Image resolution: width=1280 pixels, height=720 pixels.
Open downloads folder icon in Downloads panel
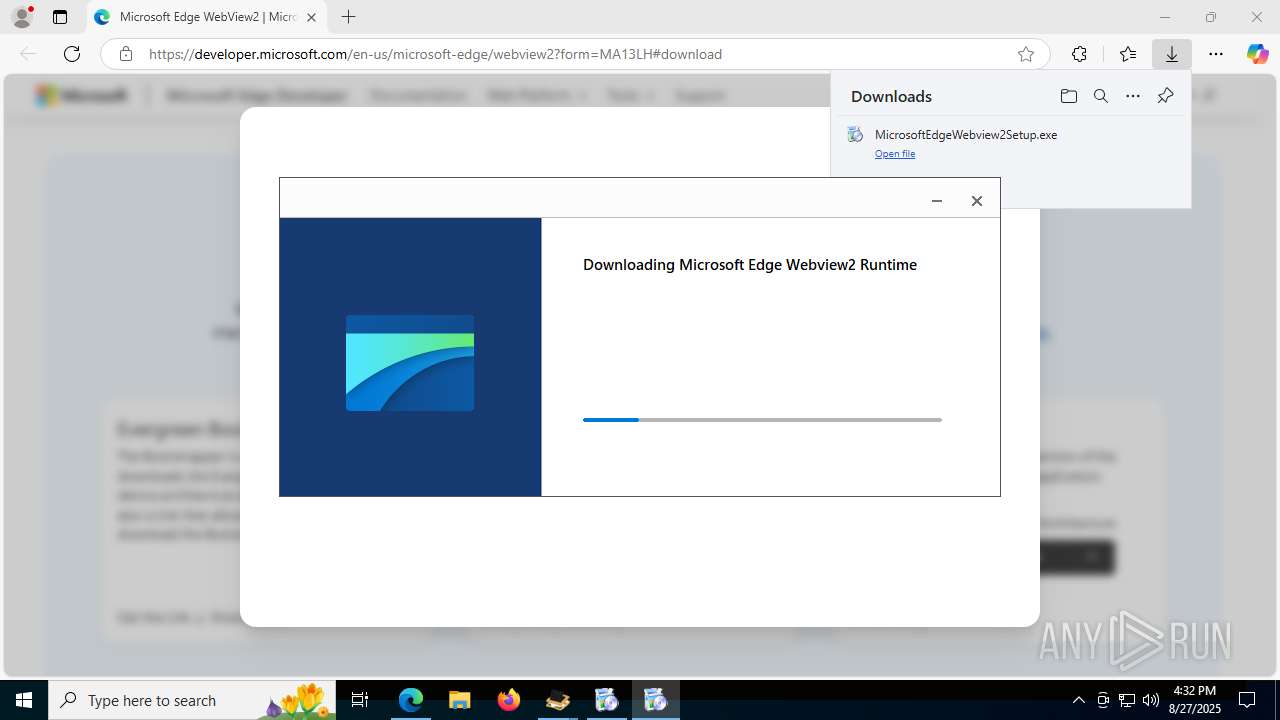1069,96
